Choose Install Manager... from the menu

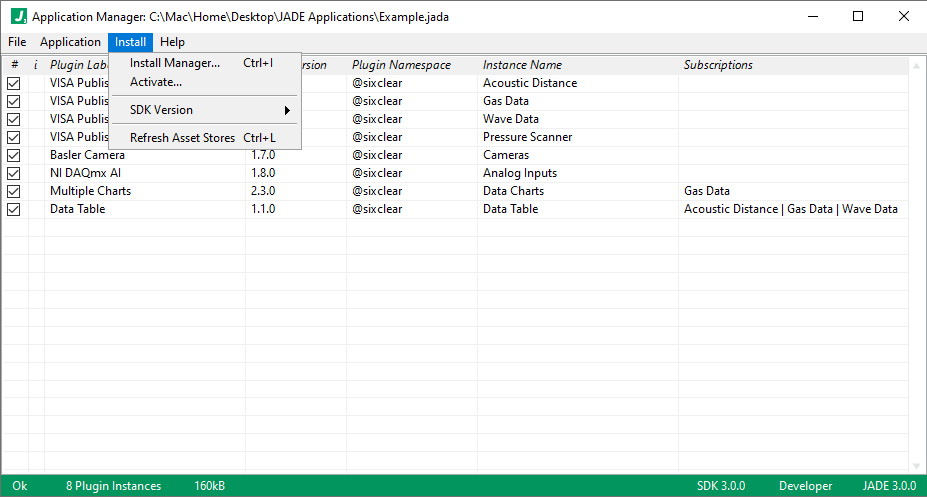pyautogui.click(x=205, y=63)
